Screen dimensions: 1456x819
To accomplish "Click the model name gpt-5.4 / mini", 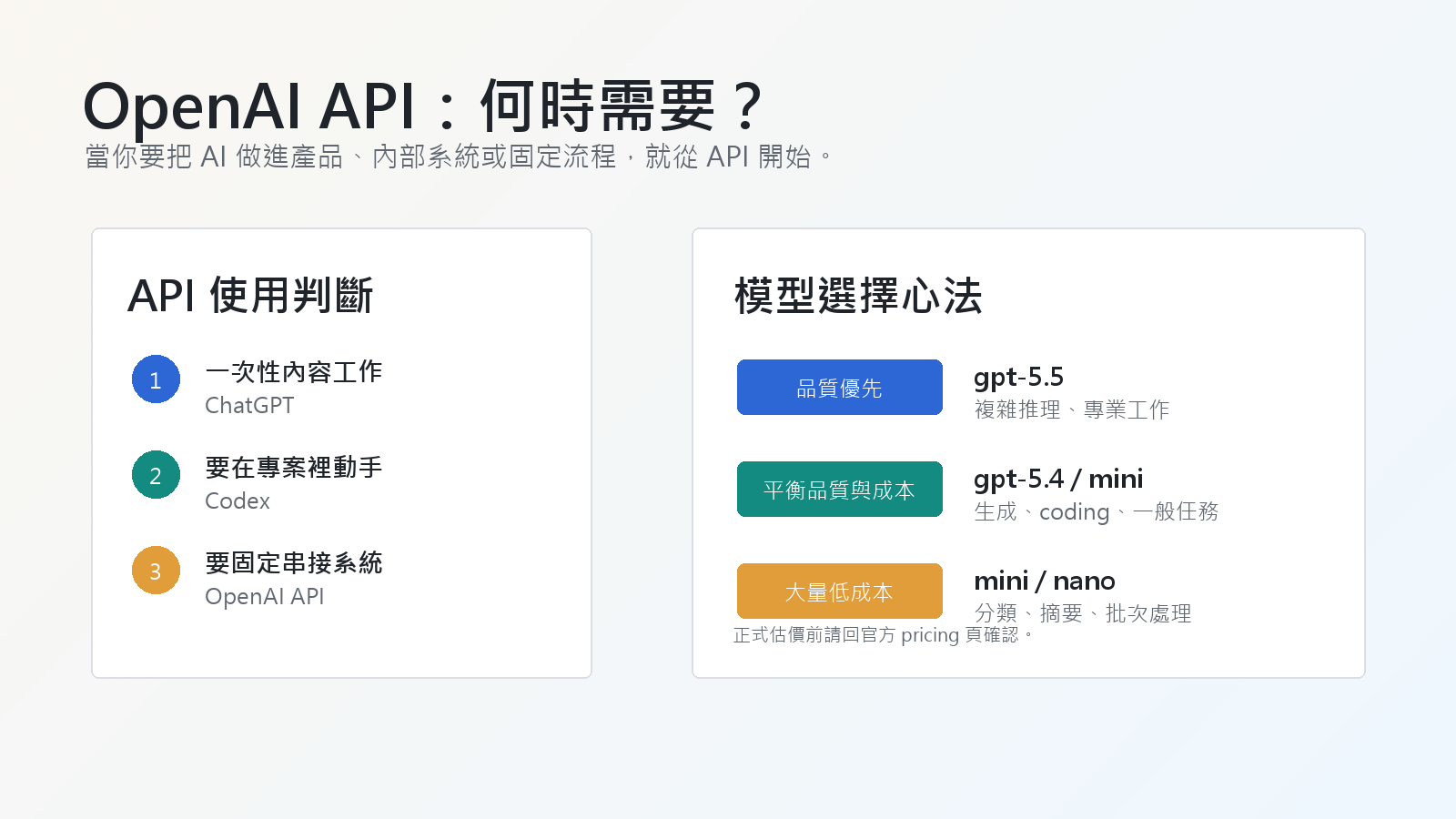I will pyautogui.click(x=1058, y=479).
